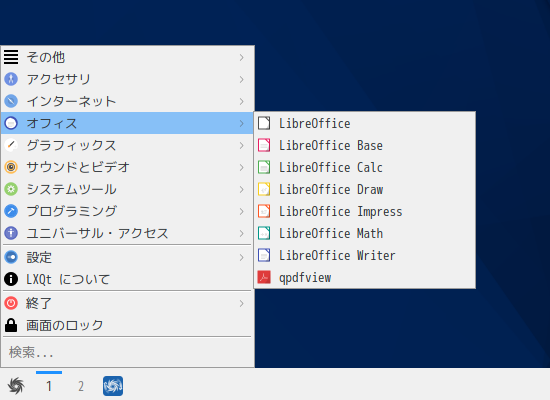The image size is (550, 400).
Task: Click the グラフィックス brush icon
Action: point(11,145)
